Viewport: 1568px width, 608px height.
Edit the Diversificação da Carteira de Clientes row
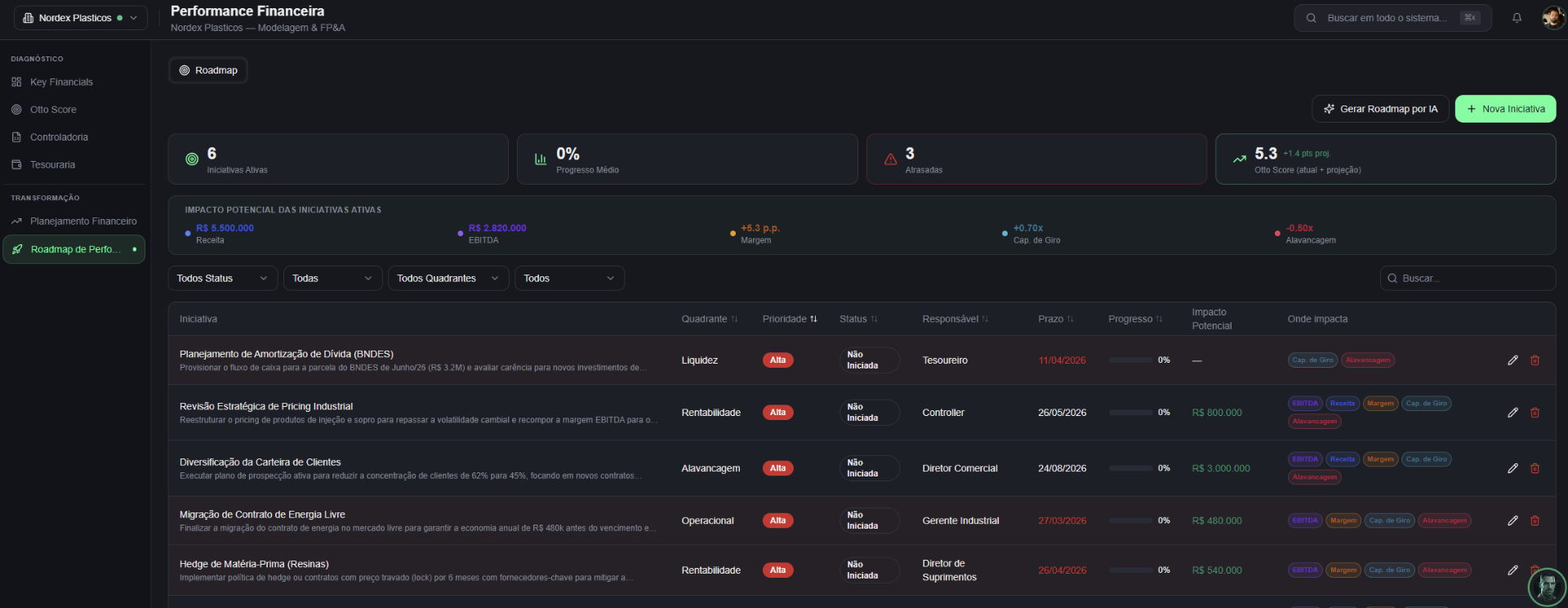(x=1512, y=468)
